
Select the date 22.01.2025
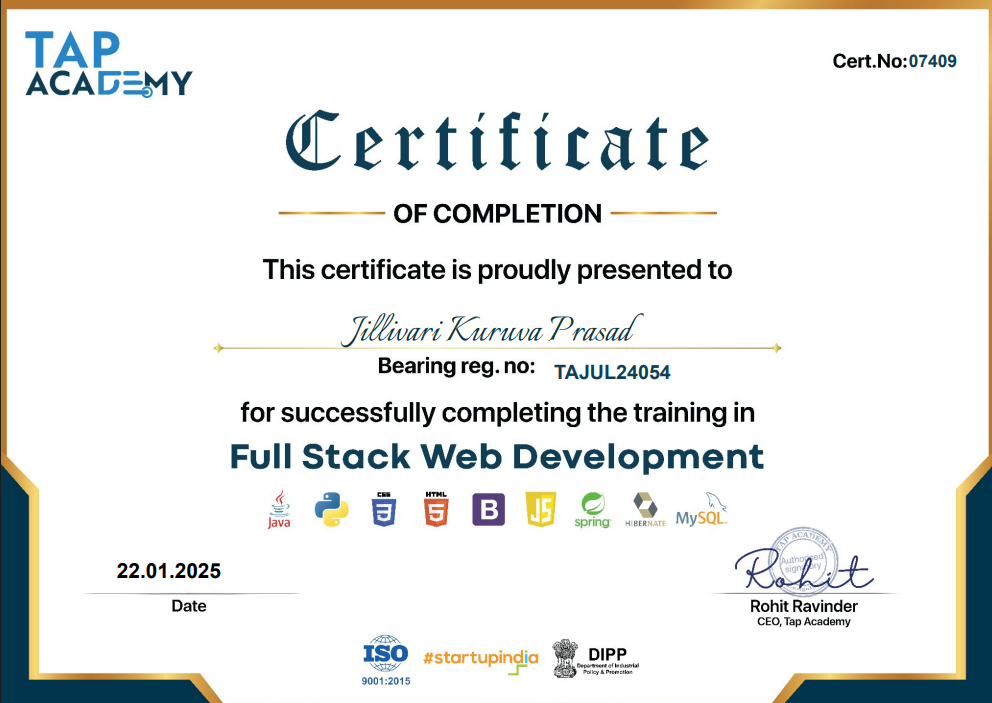[170, 571]
